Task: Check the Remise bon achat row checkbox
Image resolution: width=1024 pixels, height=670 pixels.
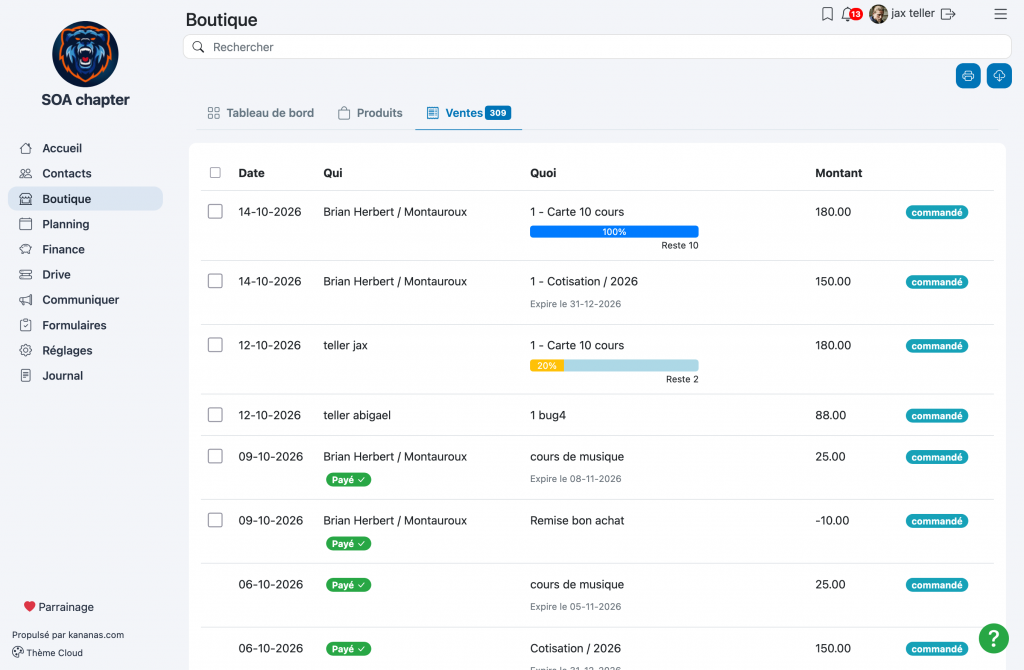Action: point(215,520)
